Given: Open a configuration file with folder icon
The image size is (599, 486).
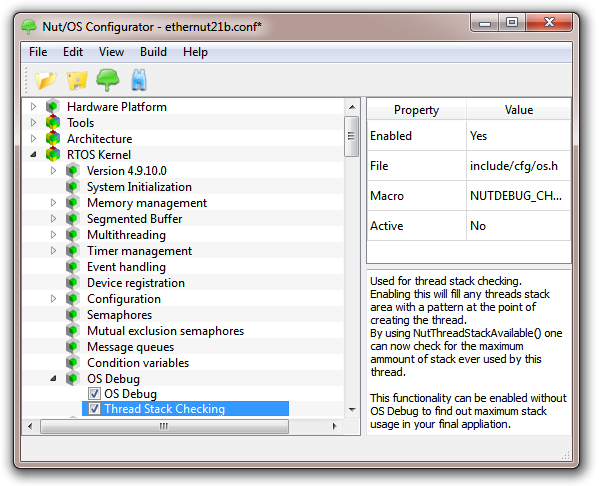Looking at the screenshot, I should [45, 80].
